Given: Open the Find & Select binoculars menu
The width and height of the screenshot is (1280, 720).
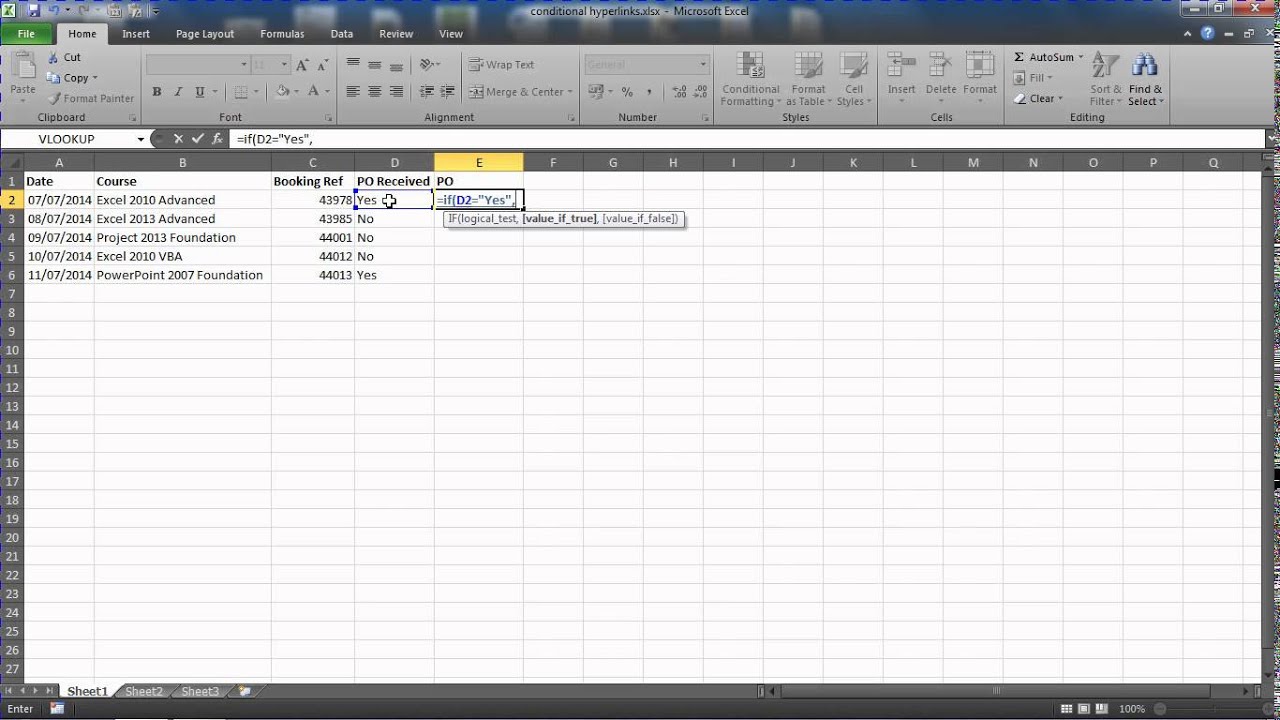Looking at the screenshot, I should point(1145,79).
